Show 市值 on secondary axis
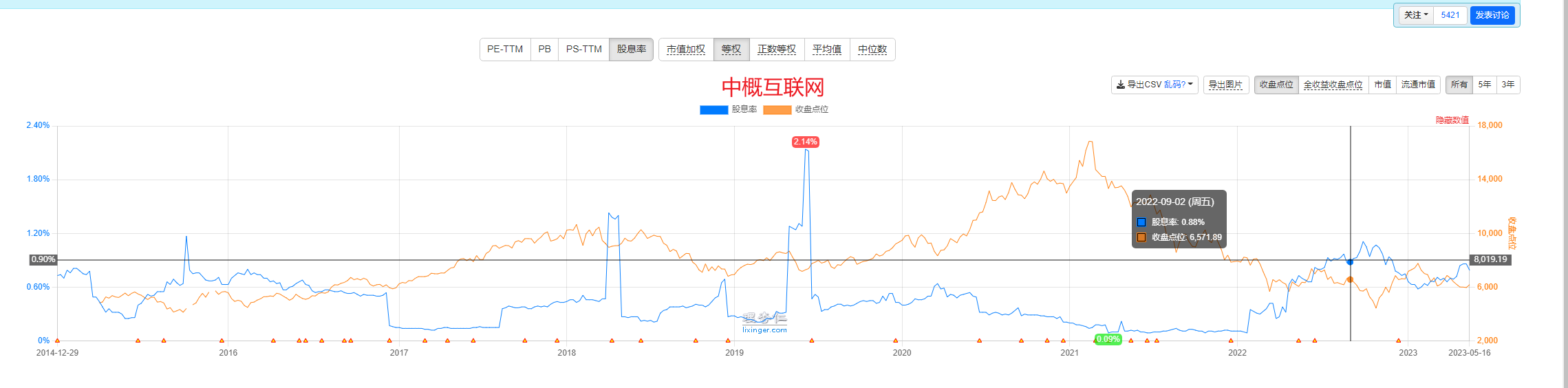1568x388 pixels. (1382, 85)
